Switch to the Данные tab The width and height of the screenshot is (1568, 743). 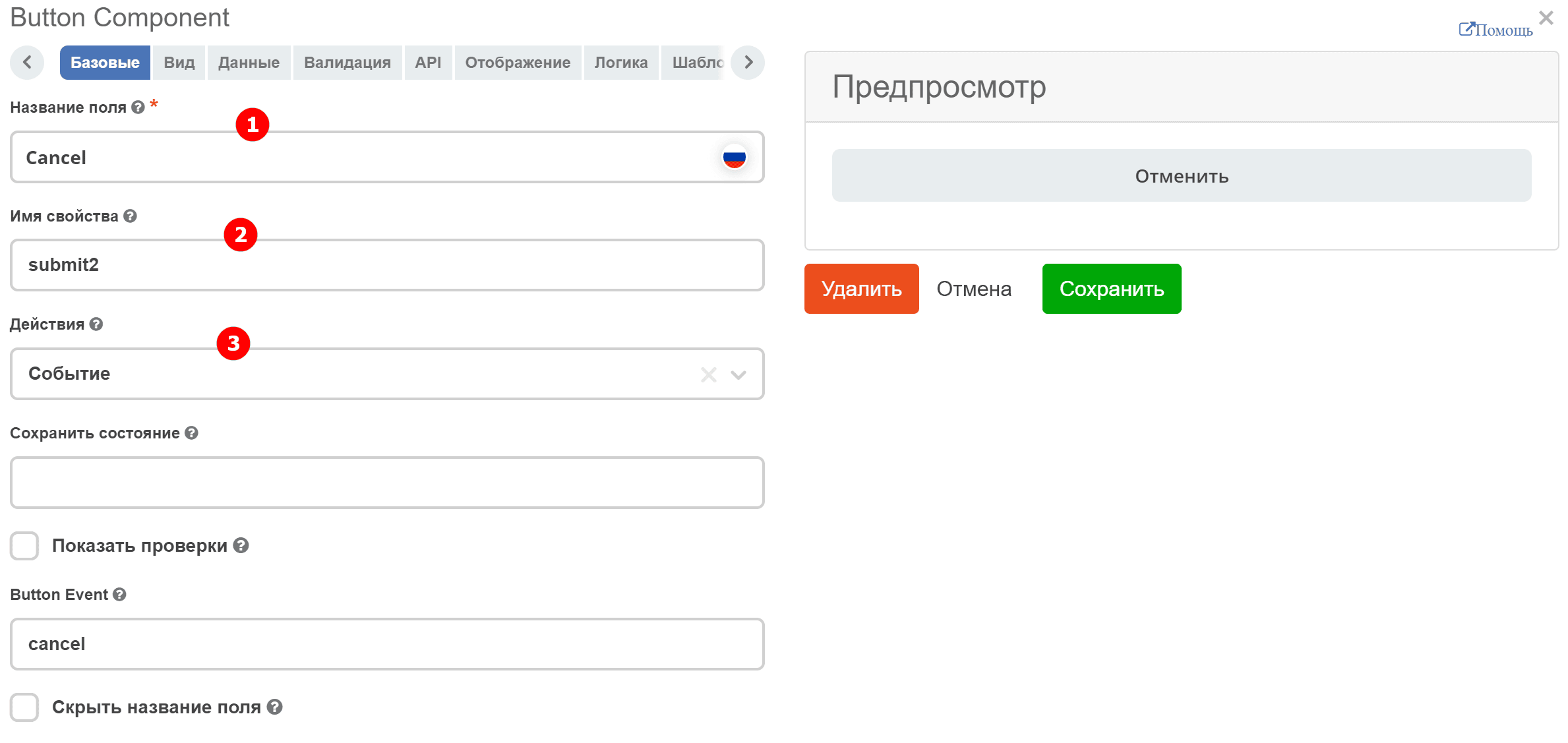coord(249,63)
